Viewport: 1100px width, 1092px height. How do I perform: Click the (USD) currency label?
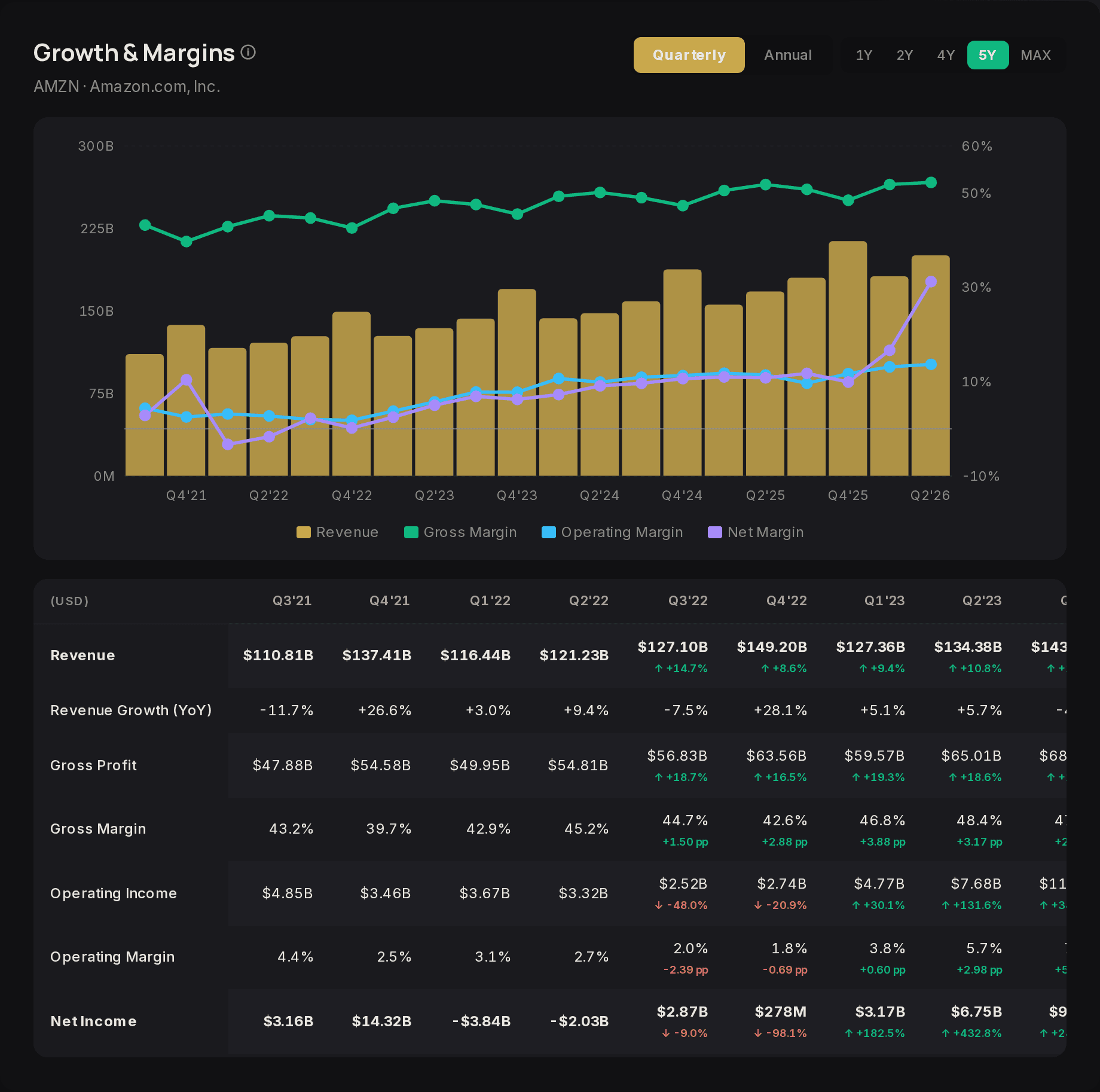click(70, 601)
